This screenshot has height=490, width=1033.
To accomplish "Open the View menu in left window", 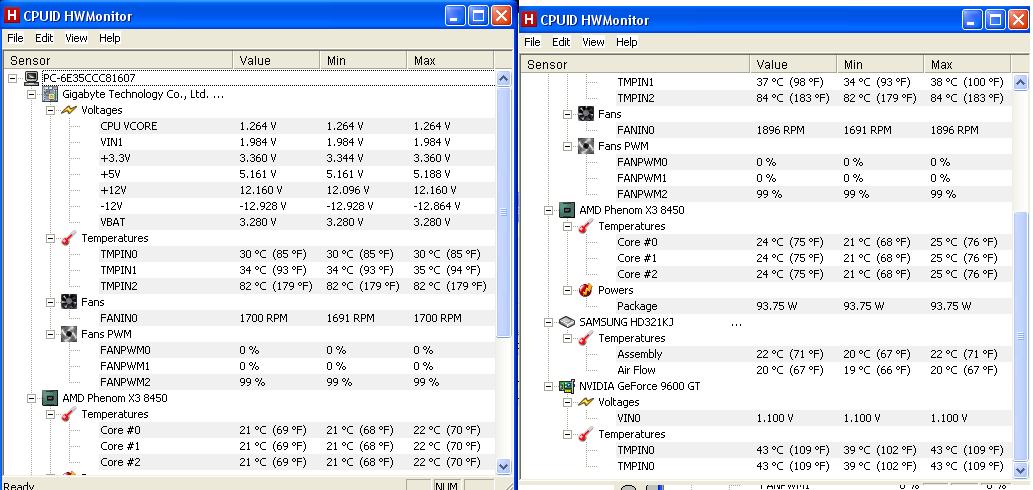I will (76, 38).
